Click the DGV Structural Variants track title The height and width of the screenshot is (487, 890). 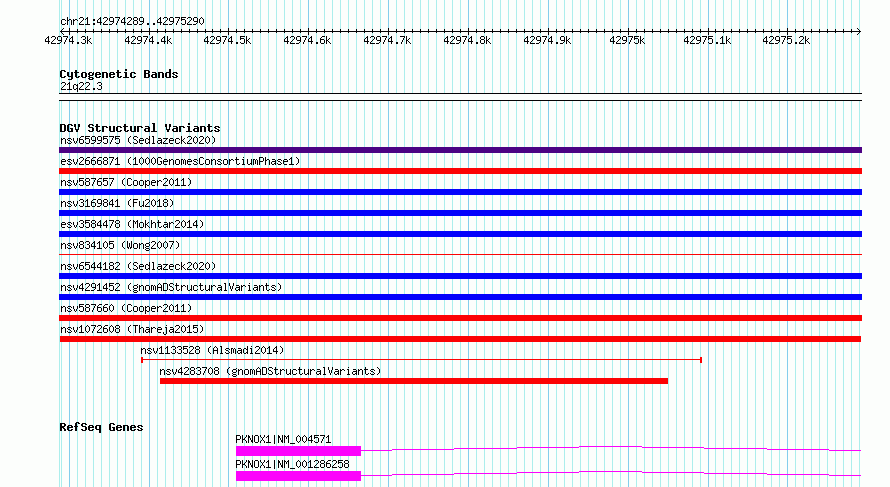140,128
